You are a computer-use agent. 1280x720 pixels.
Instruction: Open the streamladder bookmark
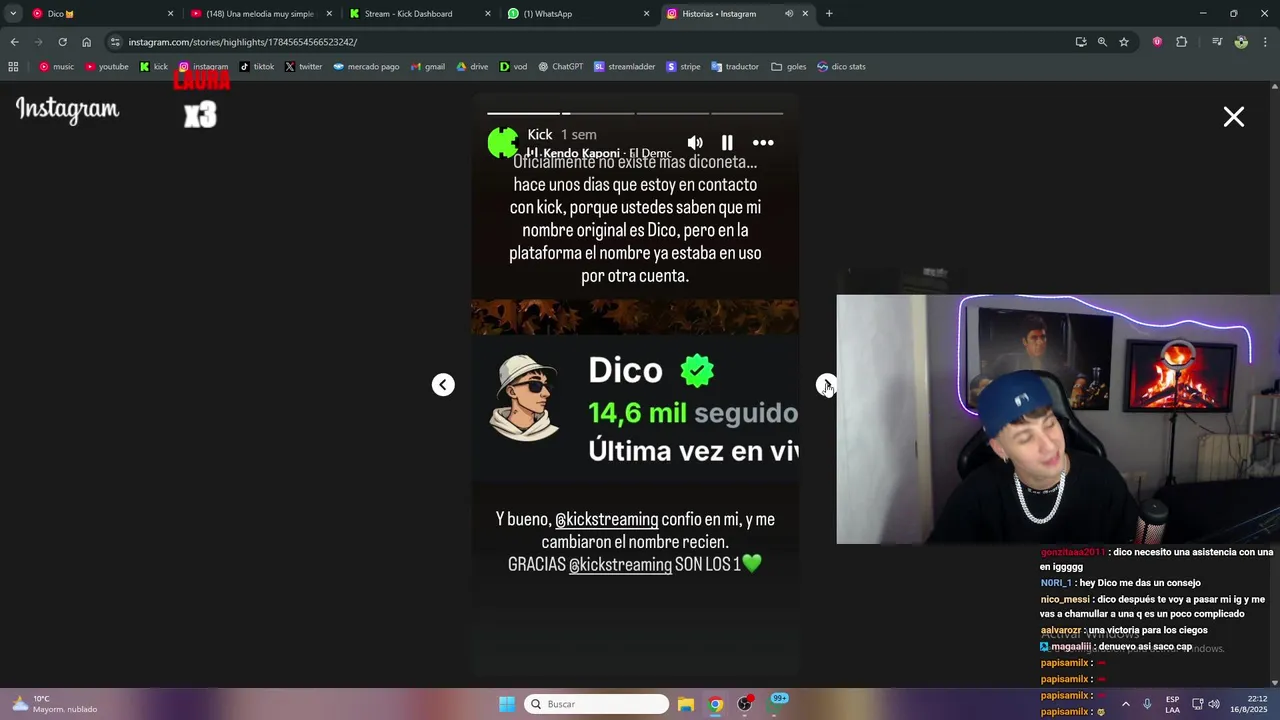[625, 67]
